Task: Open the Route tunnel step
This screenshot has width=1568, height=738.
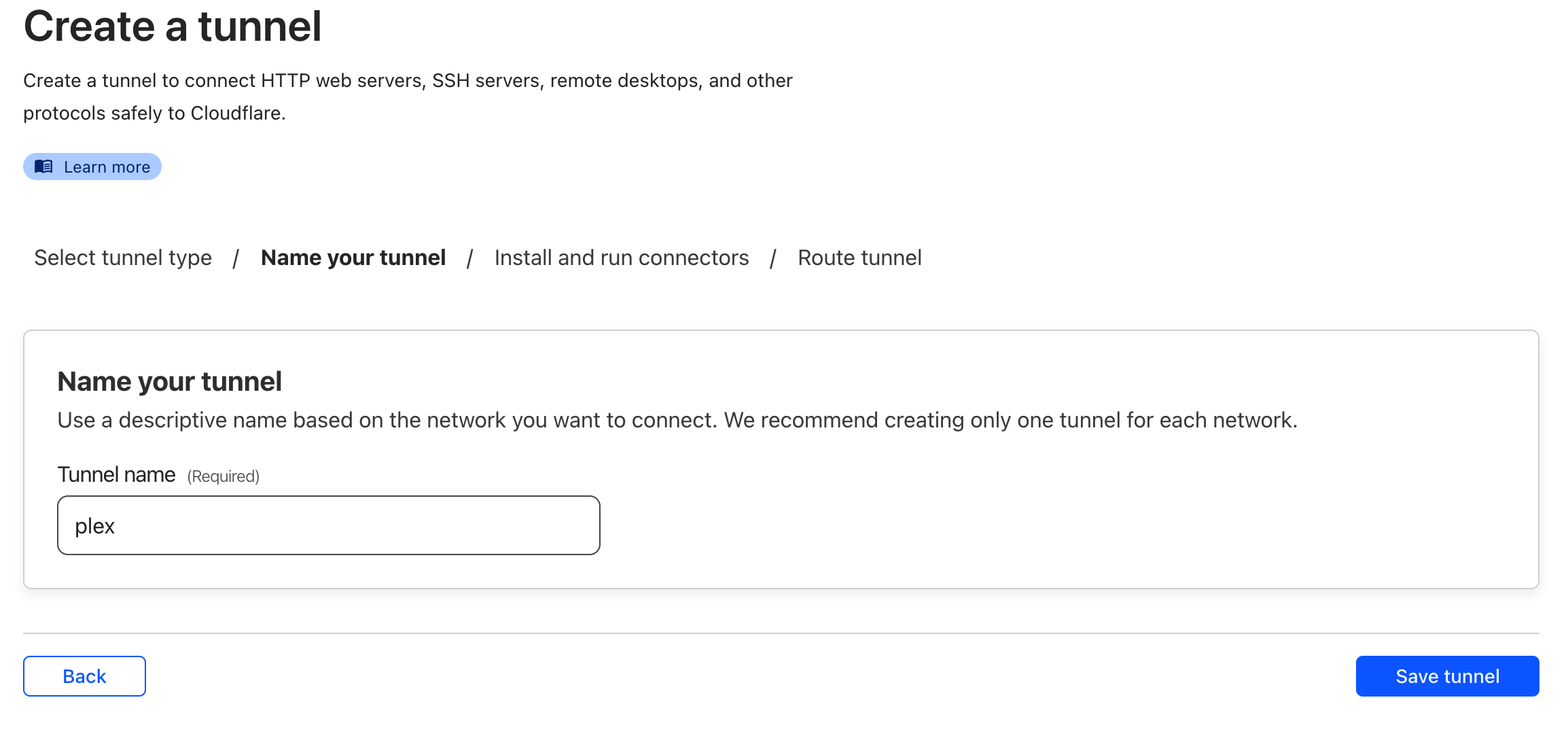Action: [x=859, y=258]
